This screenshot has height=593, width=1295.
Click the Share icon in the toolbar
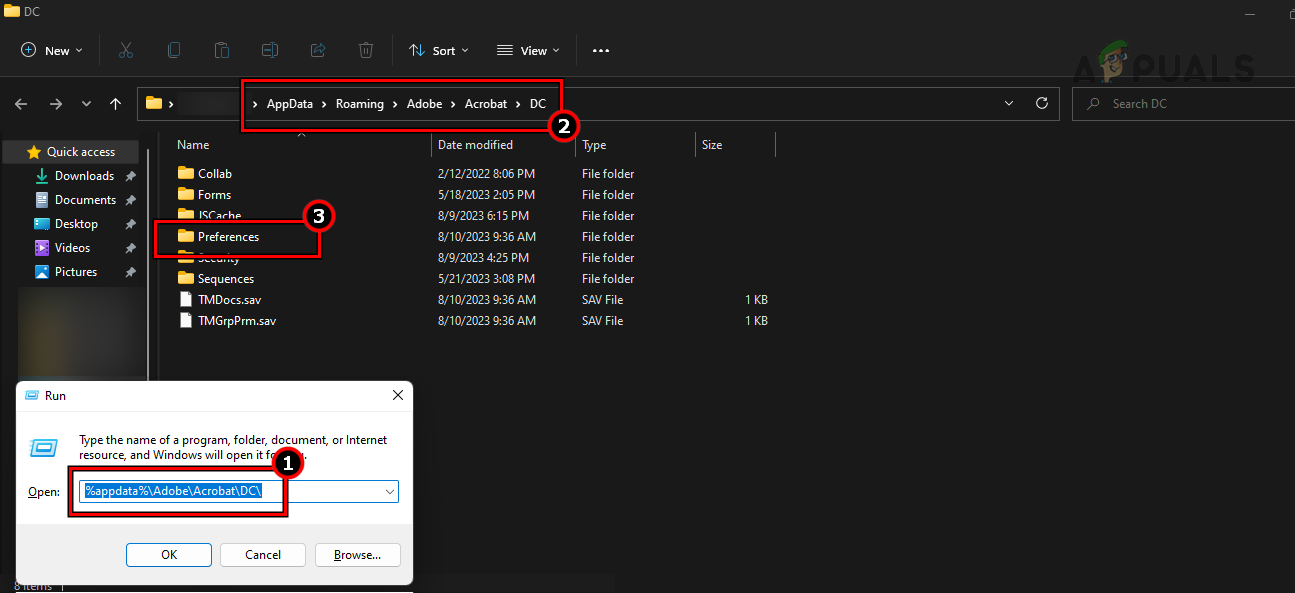(x=318, y=50)
